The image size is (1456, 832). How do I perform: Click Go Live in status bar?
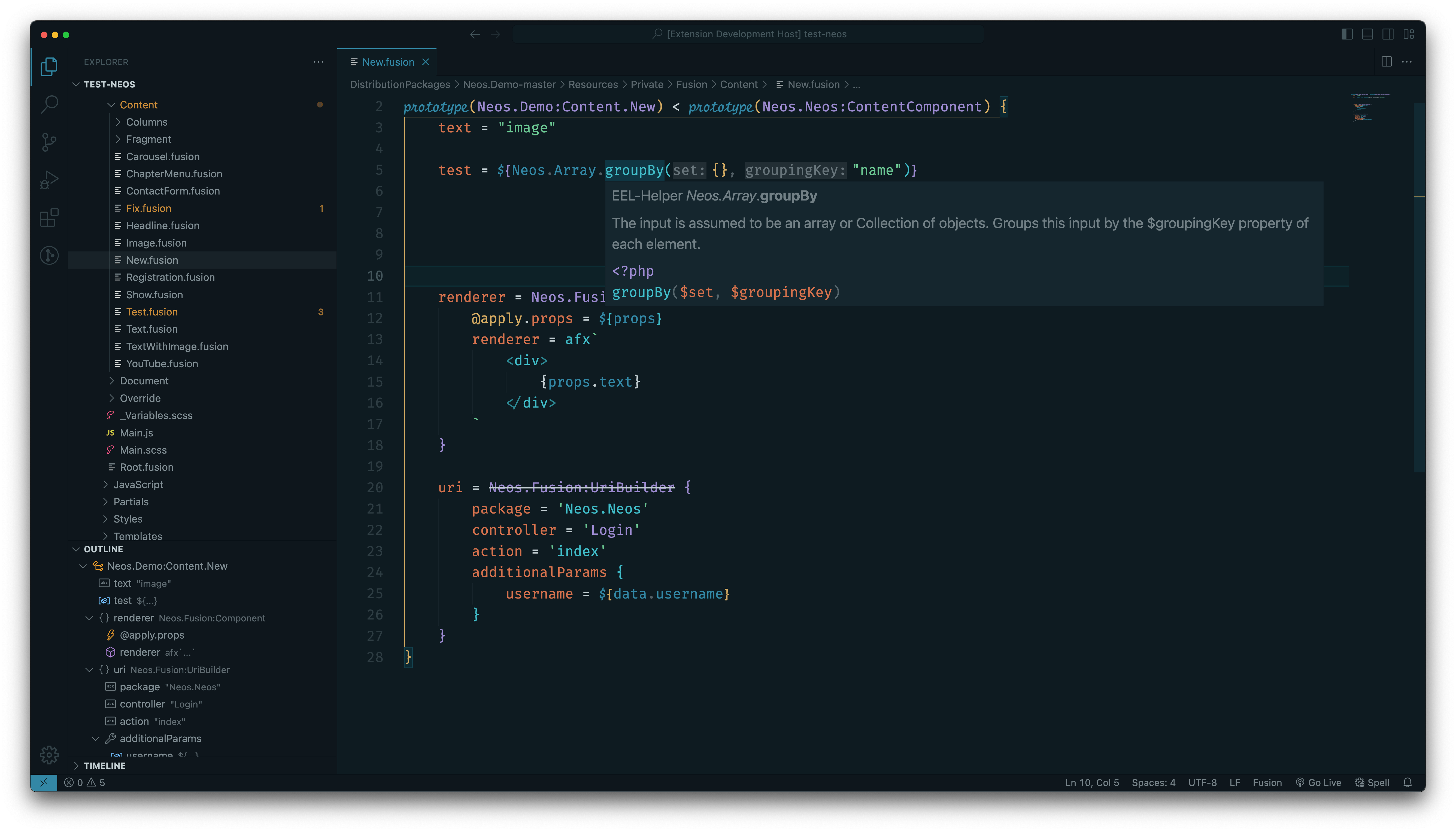(1318, 782)
